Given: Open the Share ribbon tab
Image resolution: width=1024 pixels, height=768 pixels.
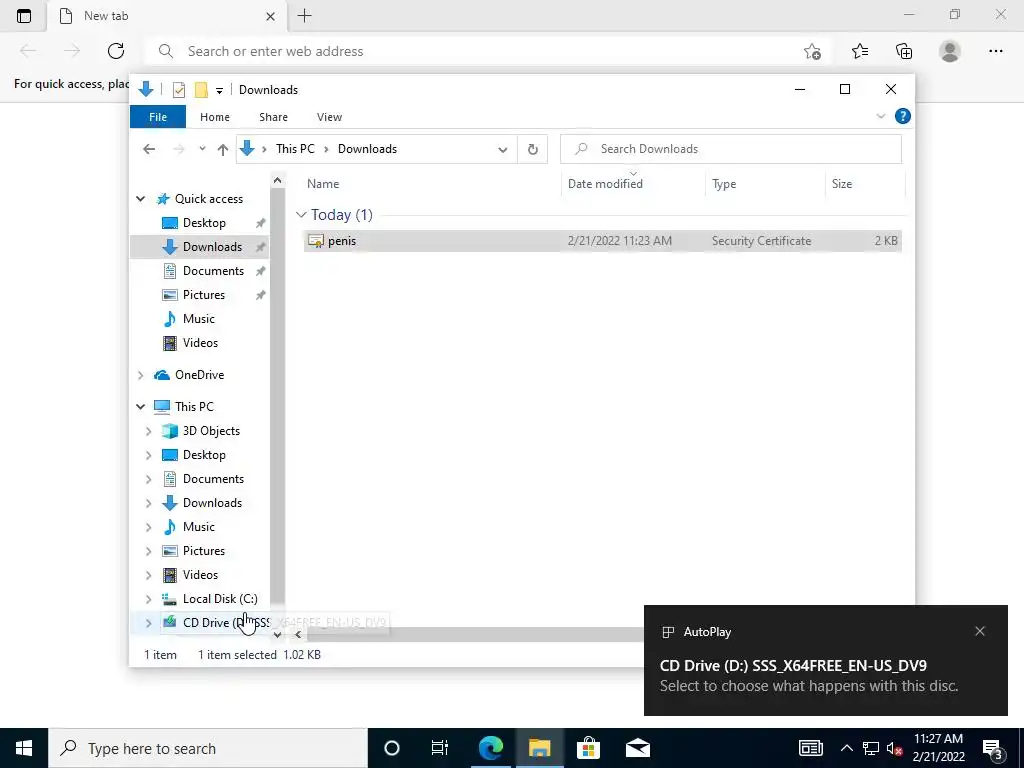Looking at the screenshot, I should 273,117.
